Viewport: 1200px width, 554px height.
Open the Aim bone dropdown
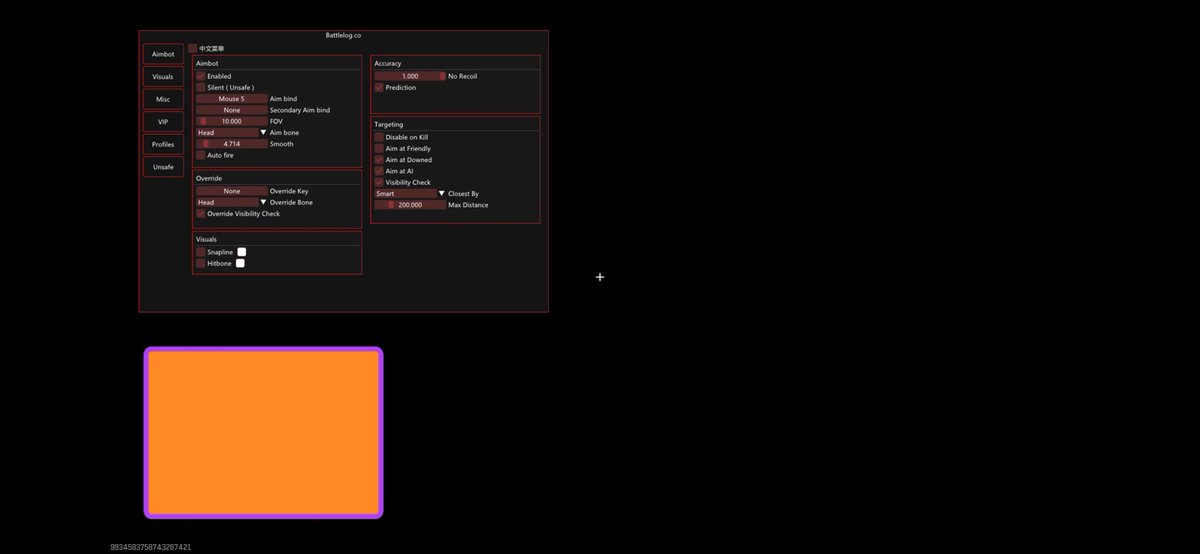click(x=232, y=132)
